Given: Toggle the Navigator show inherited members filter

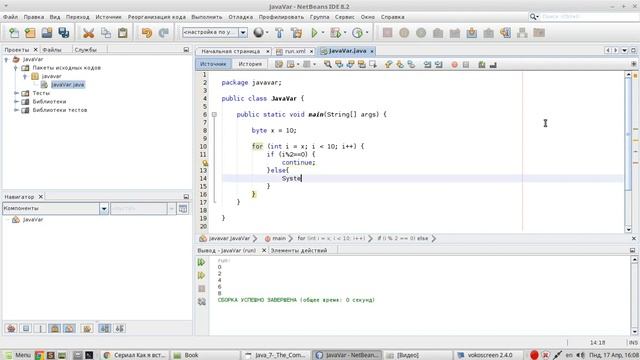Looking at the screenshot, I should coord(11,328).
